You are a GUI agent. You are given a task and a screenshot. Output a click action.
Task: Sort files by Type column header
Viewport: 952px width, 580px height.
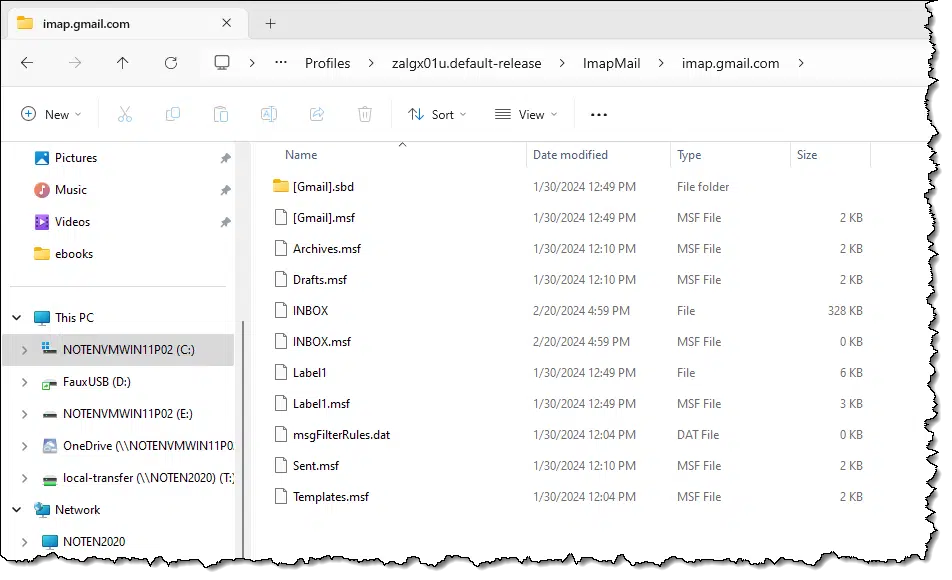pyautogui.click(x=689, y=155)
